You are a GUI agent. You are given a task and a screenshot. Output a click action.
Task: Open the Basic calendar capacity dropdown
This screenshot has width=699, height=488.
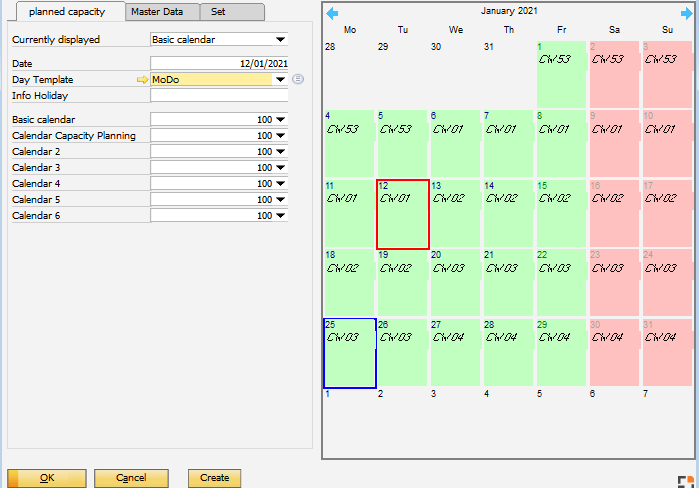pyautogui.click(x=281, y=120)
